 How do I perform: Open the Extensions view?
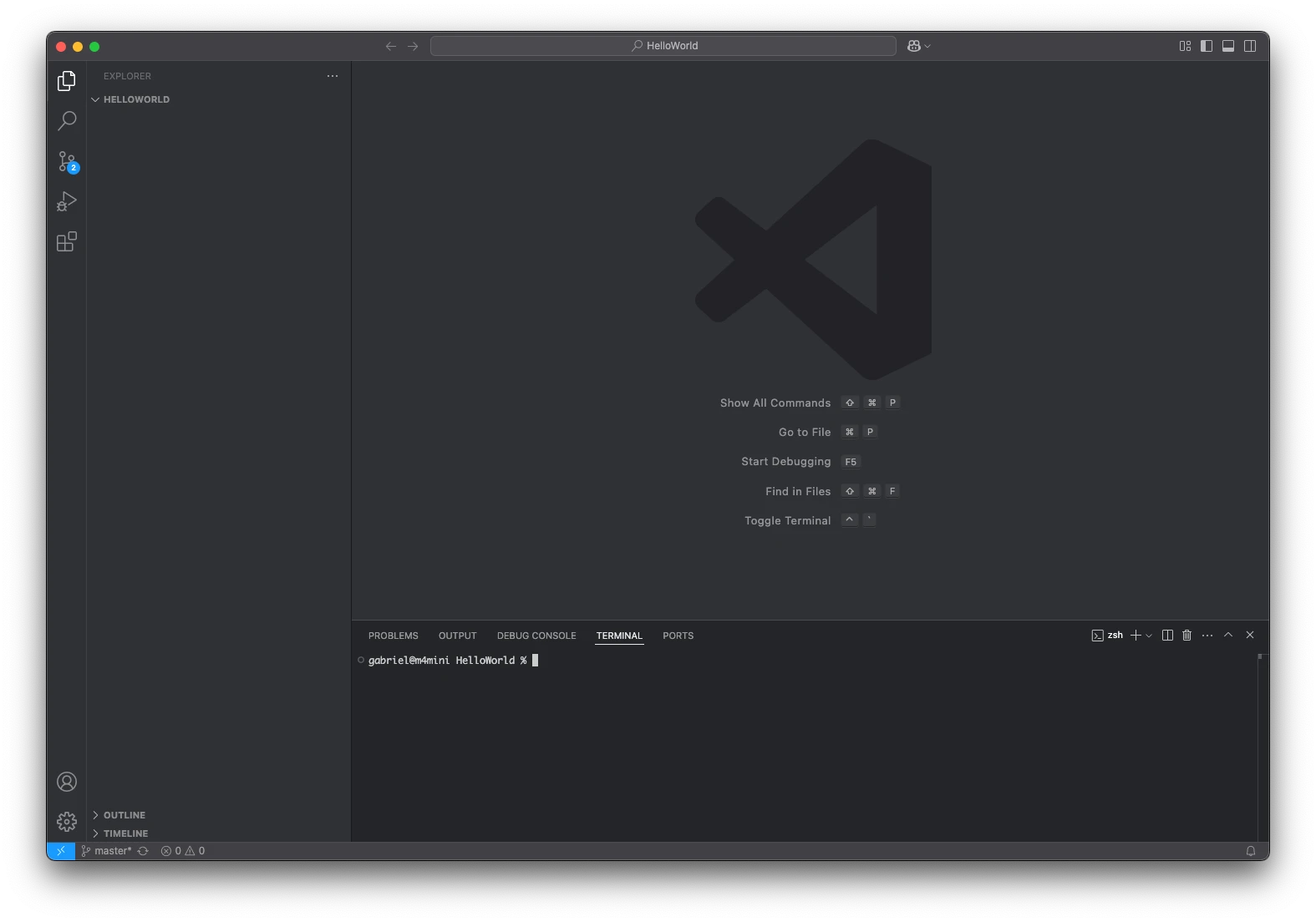(67, 242)
